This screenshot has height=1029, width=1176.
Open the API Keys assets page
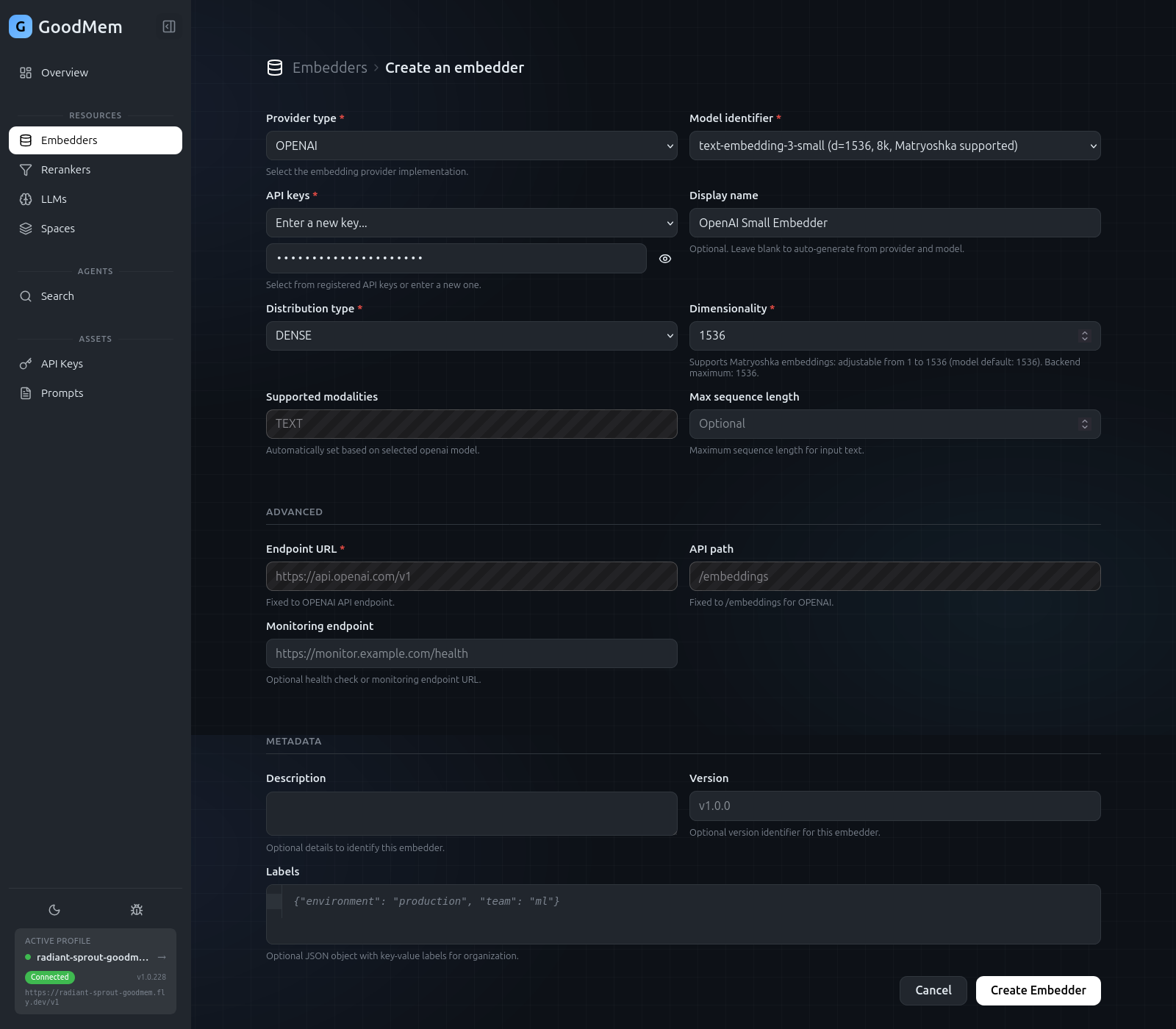(62, 363)
